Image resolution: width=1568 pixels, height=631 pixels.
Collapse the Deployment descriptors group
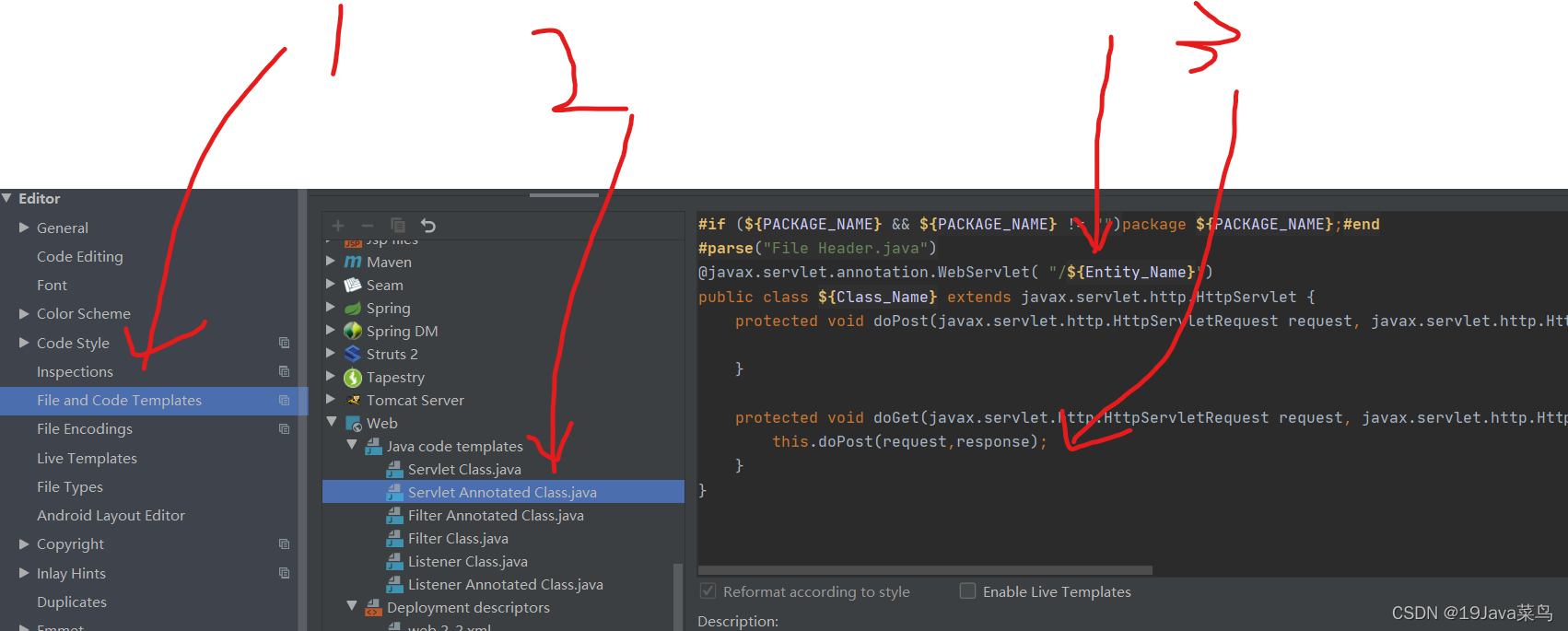352,606
